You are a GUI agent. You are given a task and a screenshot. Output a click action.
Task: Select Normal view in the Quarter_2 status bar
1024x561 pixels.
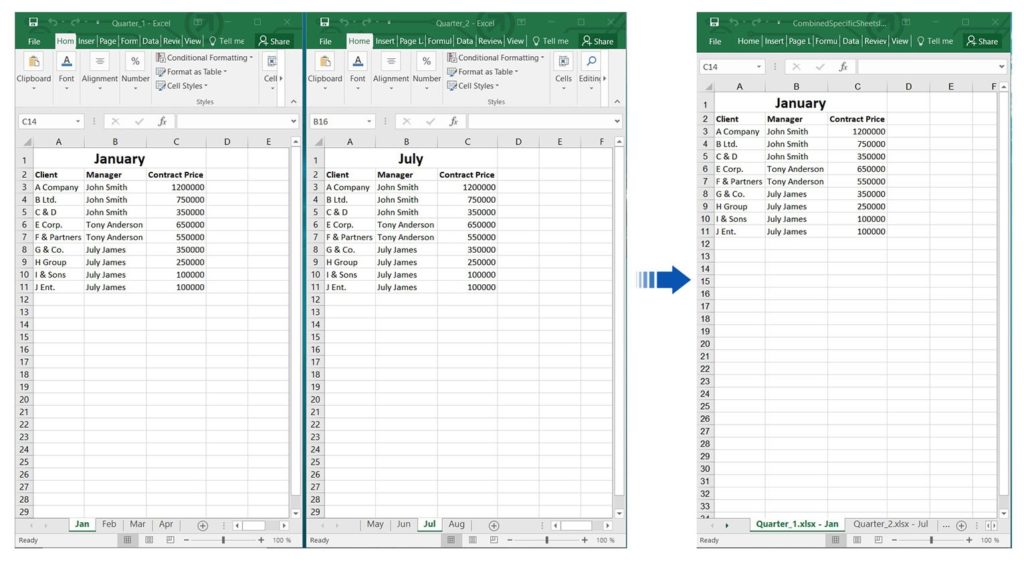(450, 540)
